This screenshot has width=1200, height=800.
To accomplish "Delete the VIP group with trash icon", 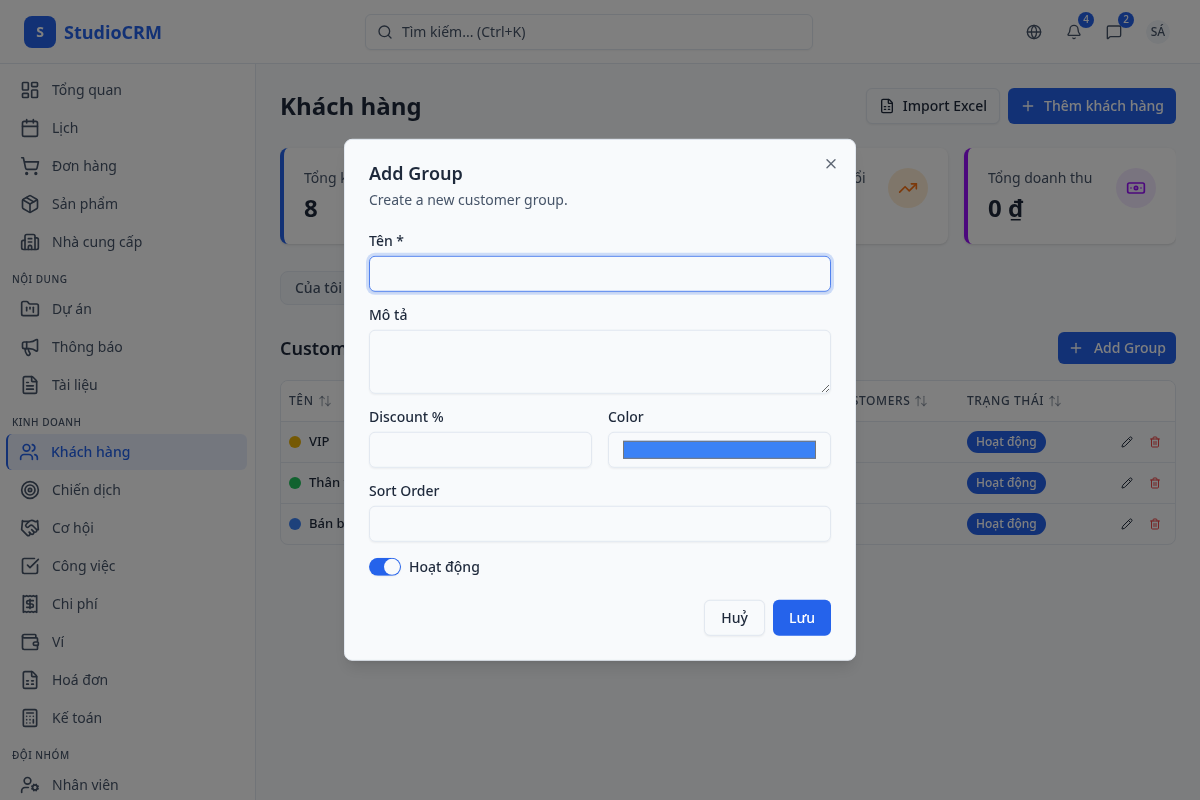I will point(1155,442).
